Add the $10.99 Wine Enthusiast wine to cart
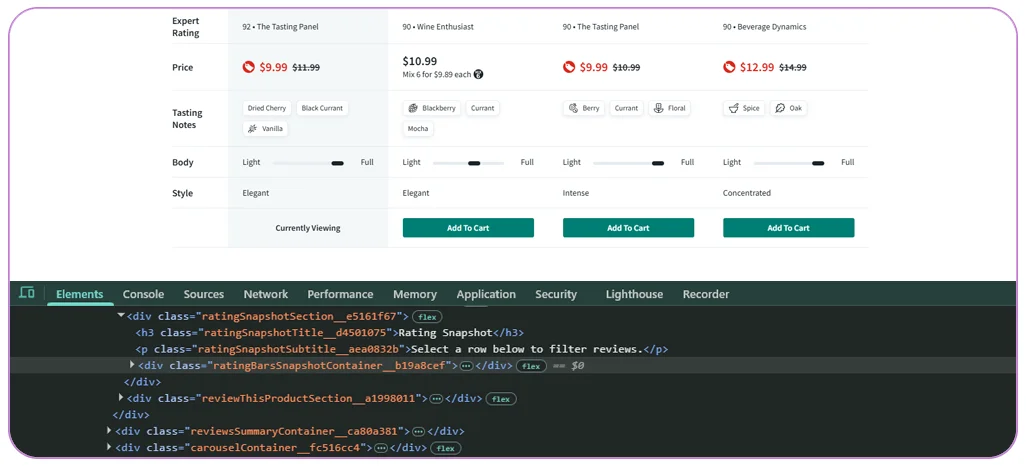1026x466 pixels. 468,228
